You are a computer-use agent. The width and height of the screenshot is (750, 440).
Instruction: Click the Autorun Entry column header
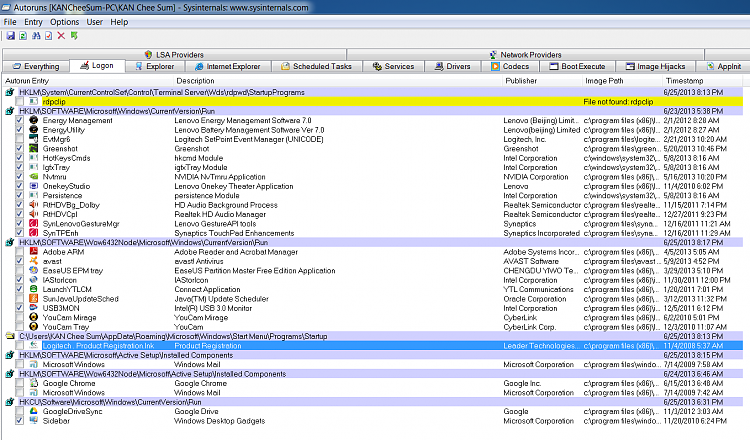88,81
